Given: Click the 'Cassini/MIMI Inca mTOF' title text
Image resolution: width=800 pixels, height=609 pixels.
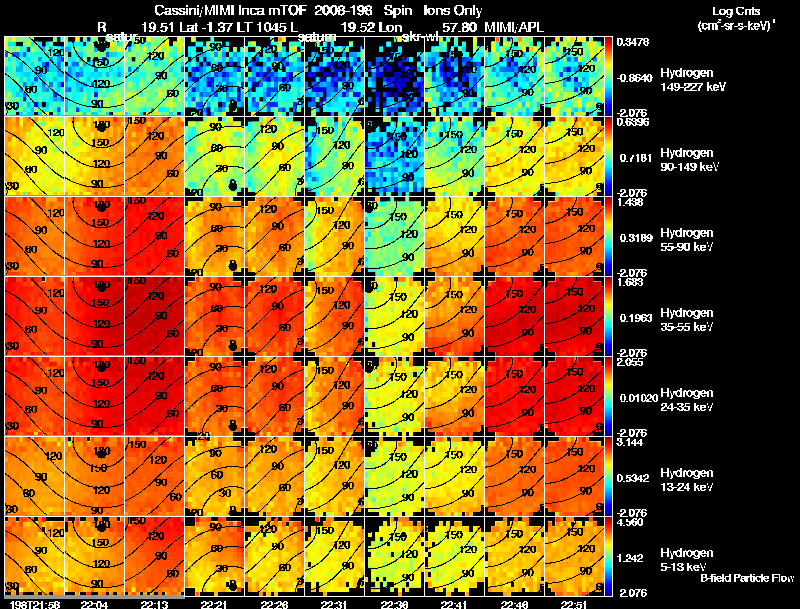Looking at the screenshot, I should point(230,11).
